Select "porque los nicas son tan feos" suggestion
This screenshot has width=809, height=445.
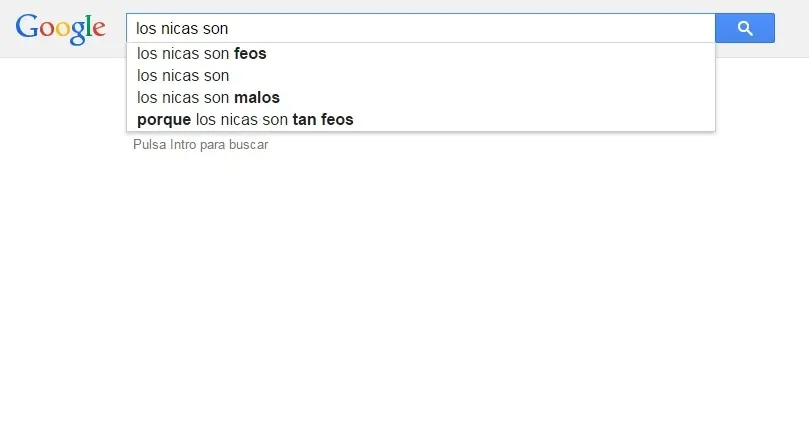(245, 120)
